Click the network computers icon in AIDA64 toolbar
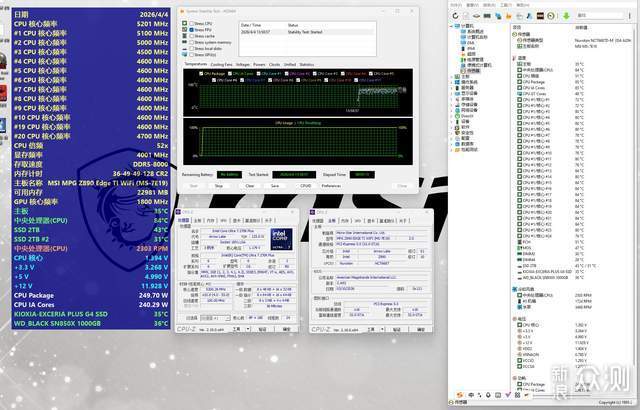 coord(498,16)
